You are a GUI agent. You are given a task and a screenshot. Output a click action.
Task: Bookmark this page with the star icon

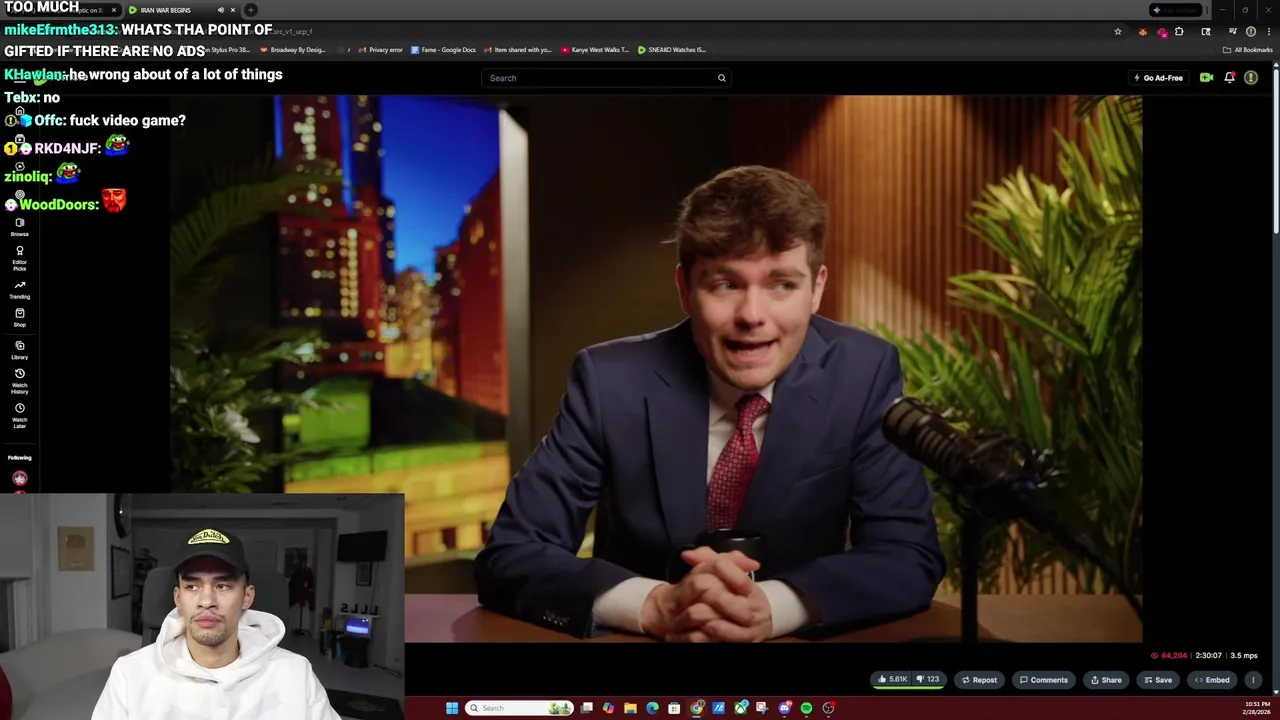click(x=1118, y=32)
